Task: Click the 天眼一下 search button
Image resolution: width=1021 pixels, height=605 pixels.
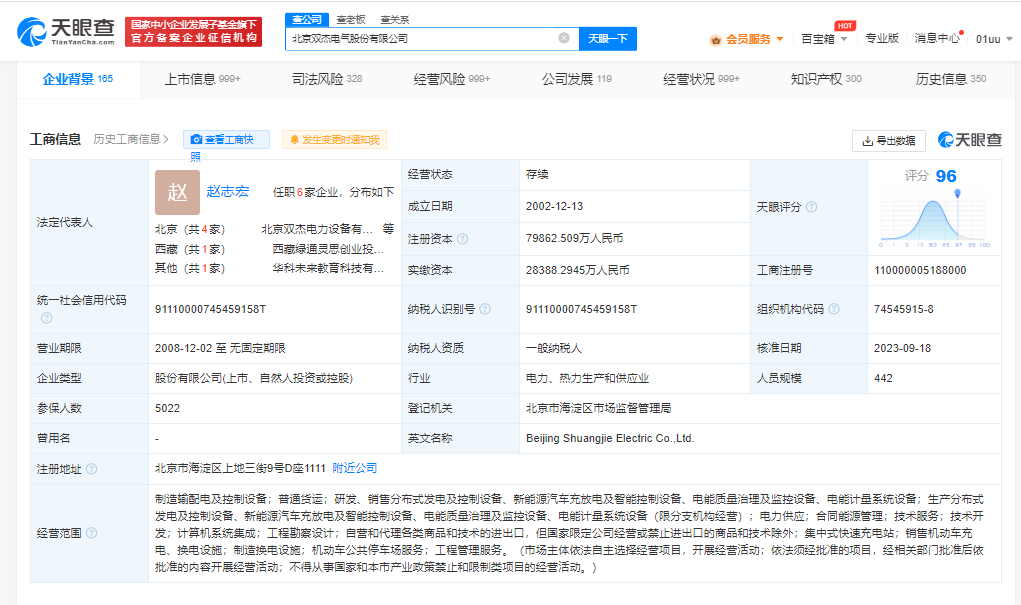Action: (x=608, y=38)
